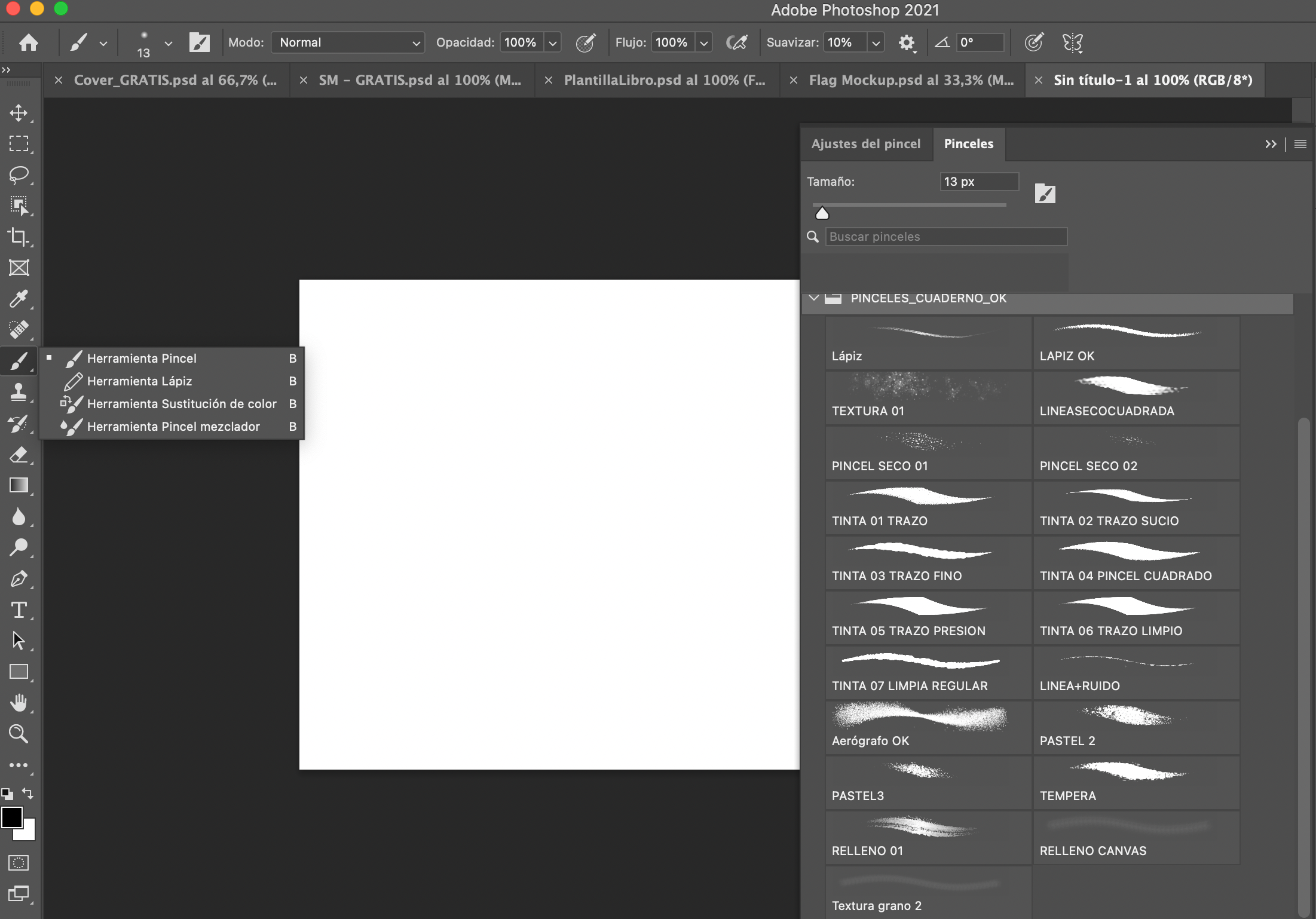Click the foreground color swatch
This screenshot has height=919, width=1316.
(x=11, y=817)
